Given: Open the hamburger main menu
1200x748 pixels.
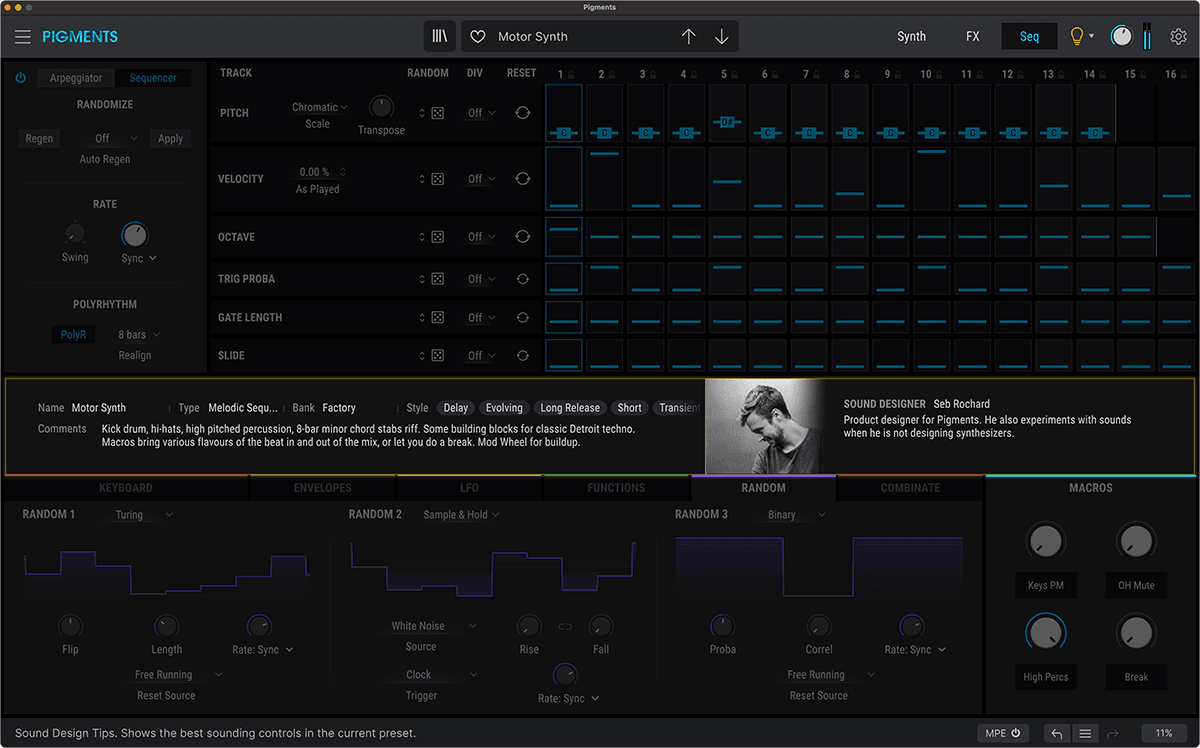Looking at the screenshot, I should coord(23,37).
